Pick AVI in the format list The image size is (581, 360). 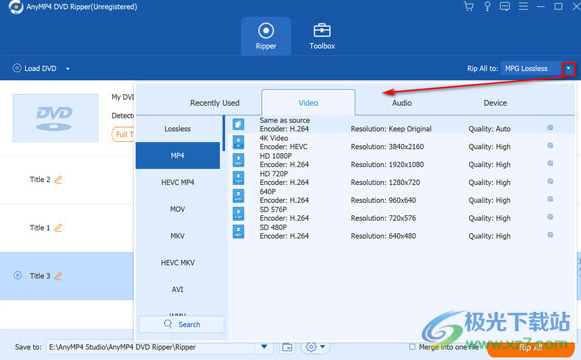177,289
